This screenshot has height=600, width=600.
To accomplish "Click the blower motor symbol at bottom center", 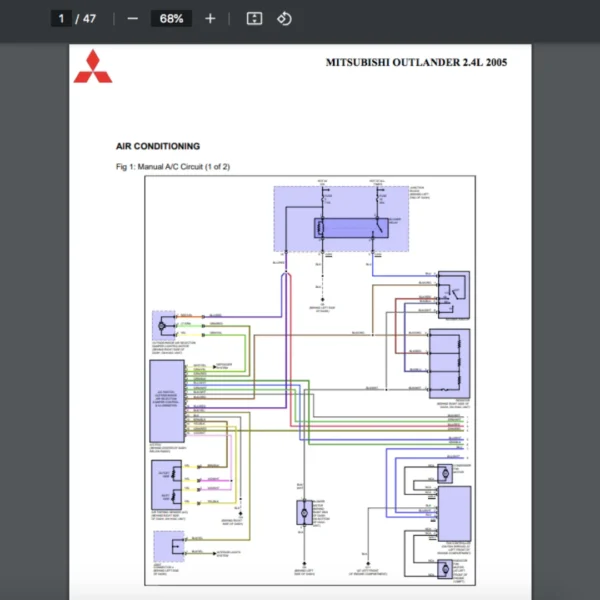I will [x=302, y=513].
